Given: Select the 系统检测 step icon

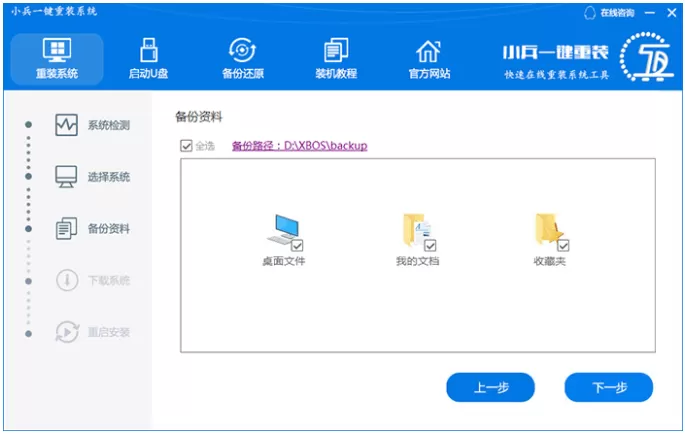Looking at the screenshot, I should [66, 125].
